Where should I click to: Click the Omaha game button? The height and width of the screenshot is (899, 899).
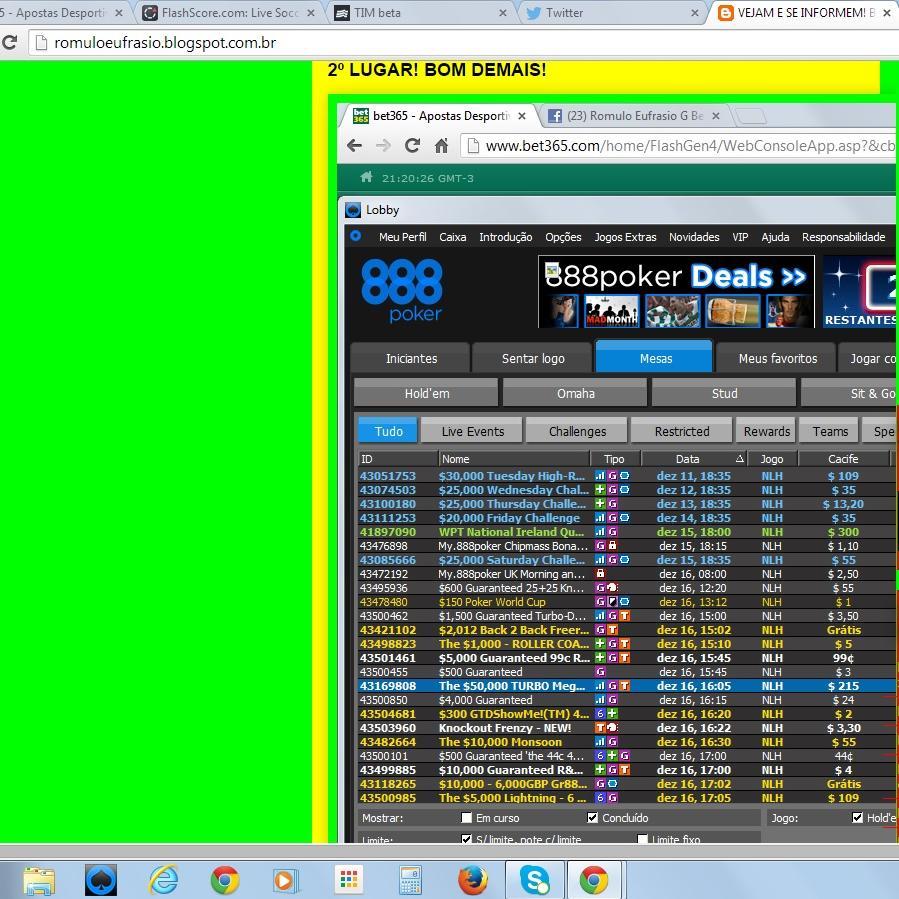pyautogui.click(x=576, y=393)
